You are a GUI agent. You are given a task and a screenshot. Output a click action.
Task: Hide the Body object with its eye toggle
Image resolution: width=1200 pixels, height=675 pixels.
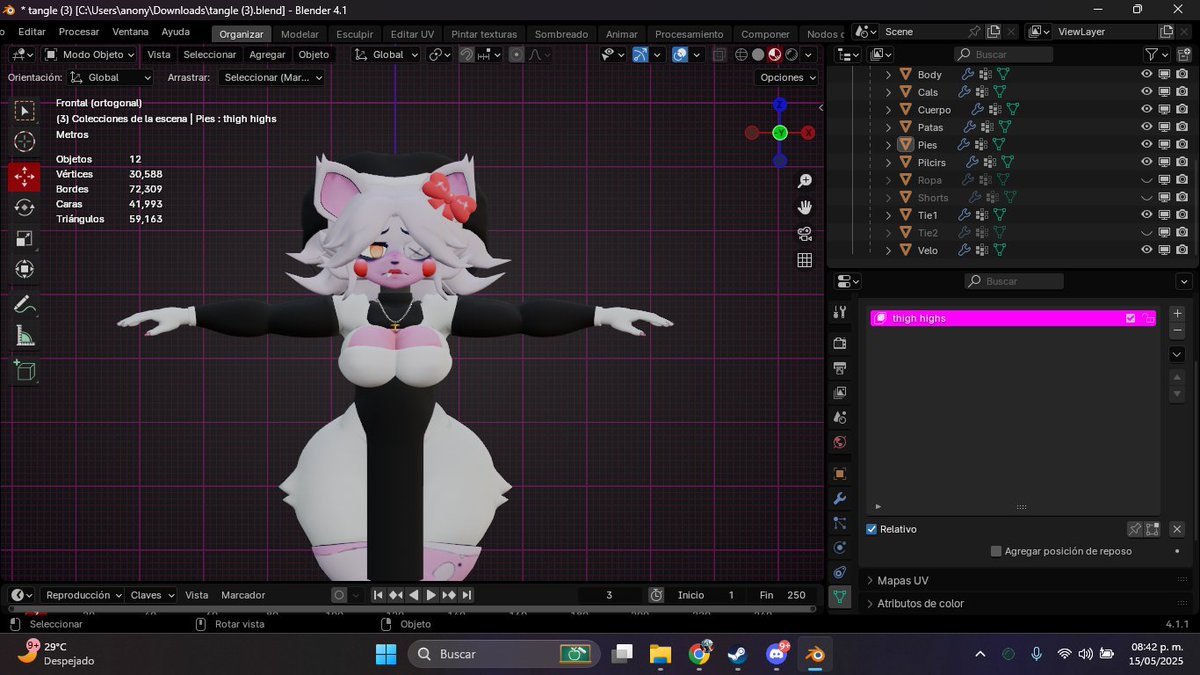(1147, 73)
